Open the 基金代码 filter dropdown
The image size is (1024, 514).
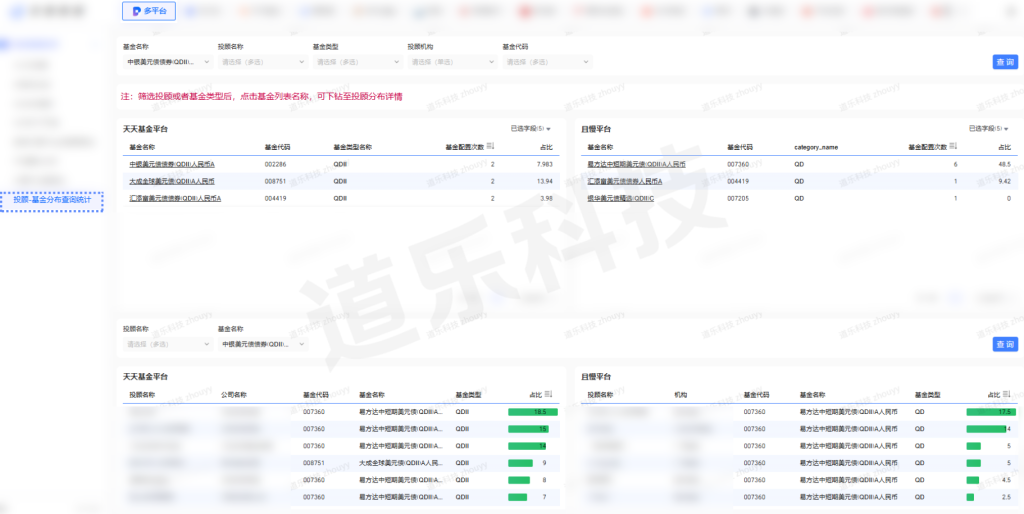click(x=547, y=62)
